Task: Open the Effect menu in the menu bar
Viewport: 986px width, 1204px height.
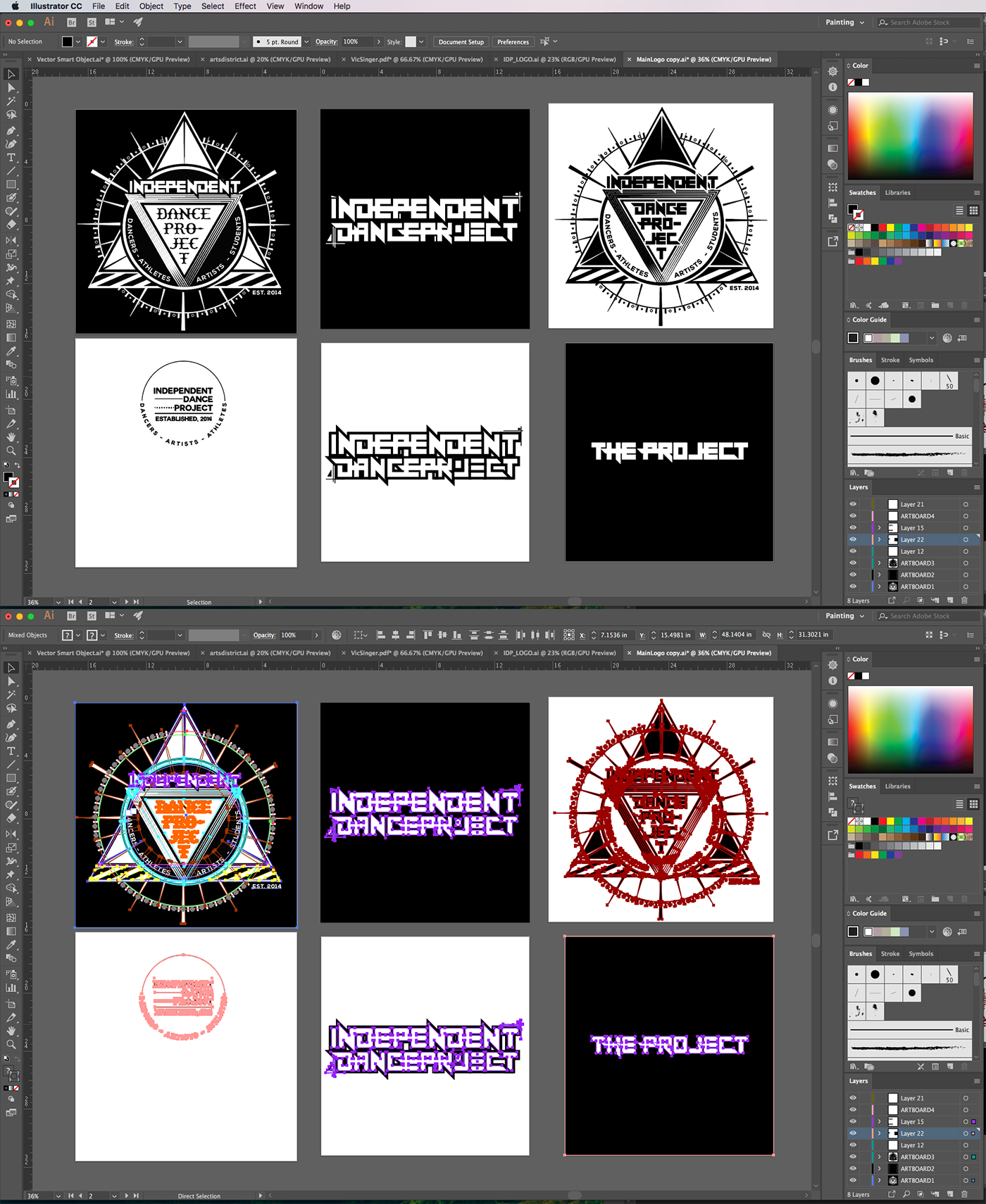Action: click(x=245, y=6)
